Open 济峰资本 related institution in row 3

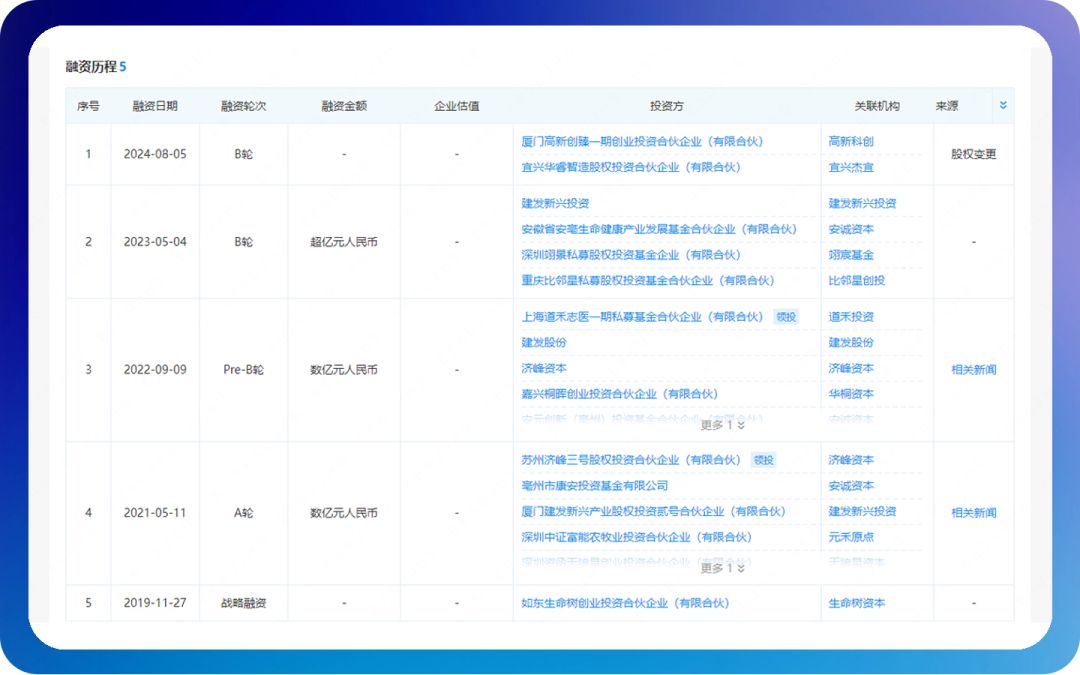(851, 368)
